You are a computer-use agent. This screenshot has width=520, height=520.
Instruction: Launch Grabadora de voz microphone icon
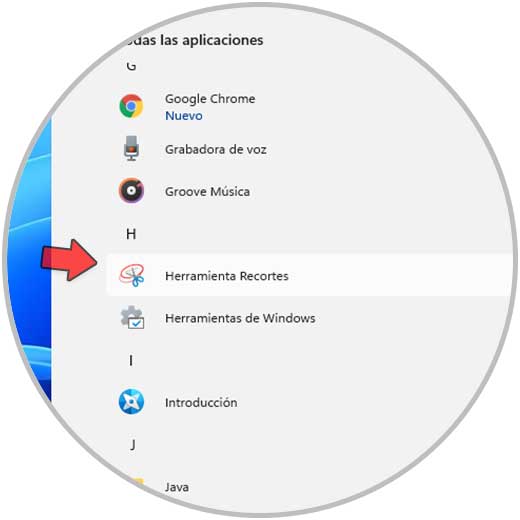click(131, 148)
